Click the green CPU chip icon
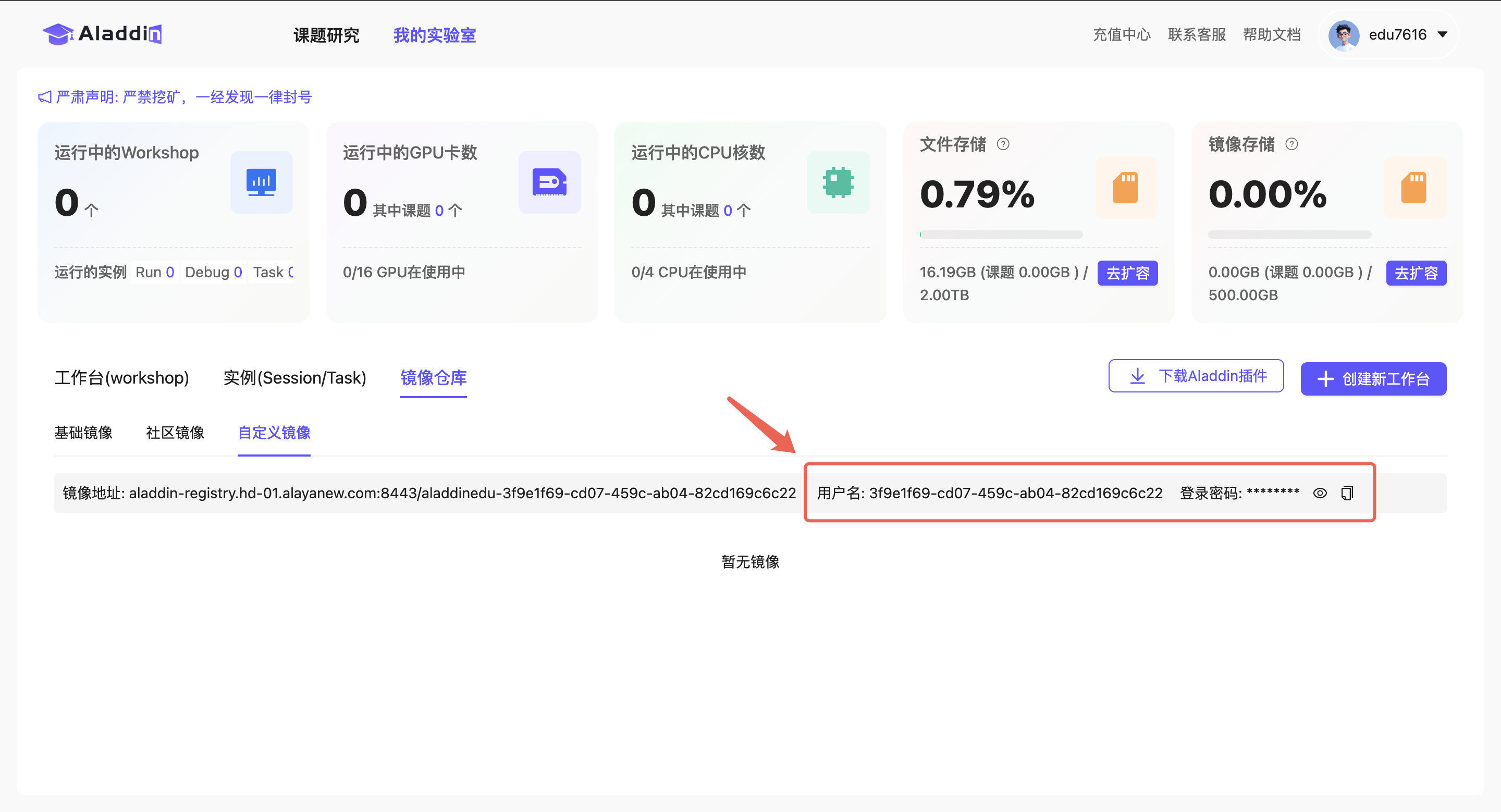This screenshot has width=1501, height=812. click(838, 182)
